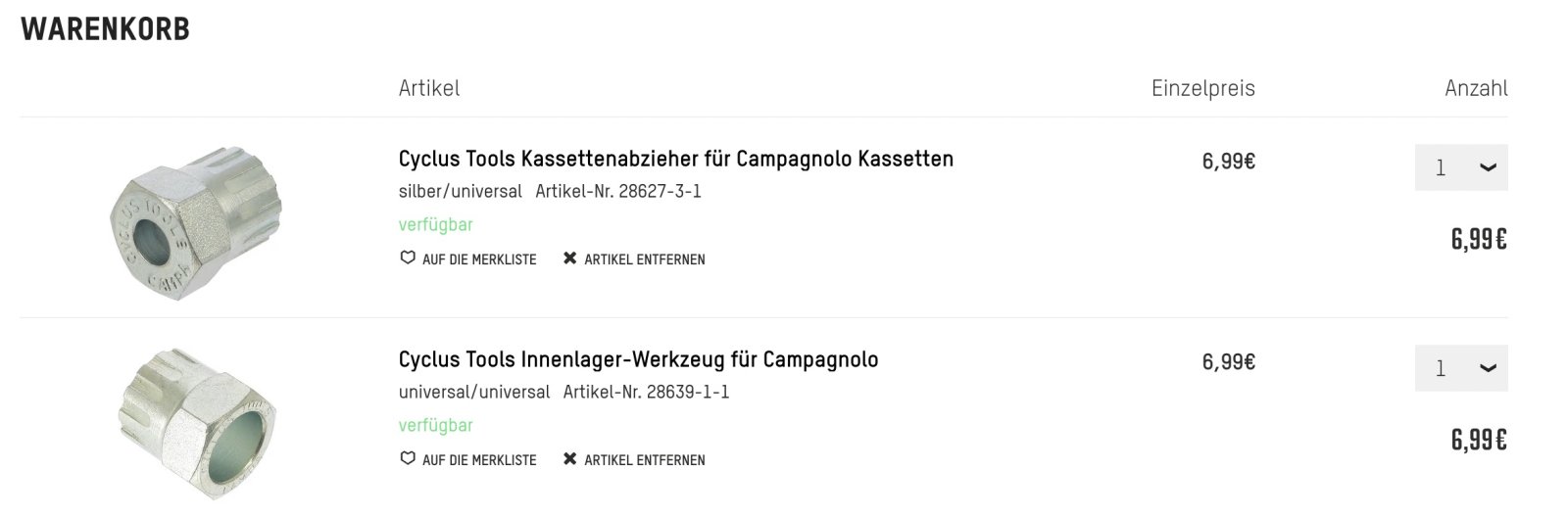Click the Anzahl column header
The height and width of the screenshot is (517, 1568).
click(1475, 88)
